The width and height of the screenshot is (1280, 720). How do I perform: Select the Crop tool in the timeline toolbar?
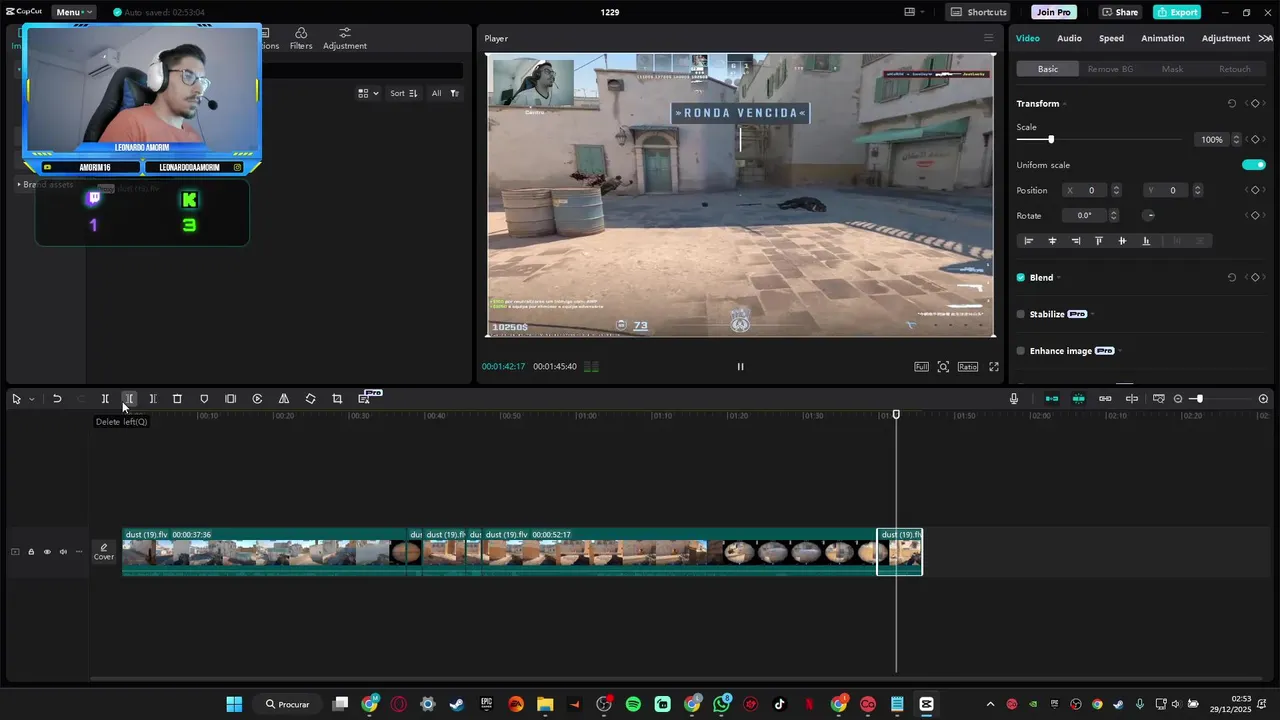click(337, 399)
